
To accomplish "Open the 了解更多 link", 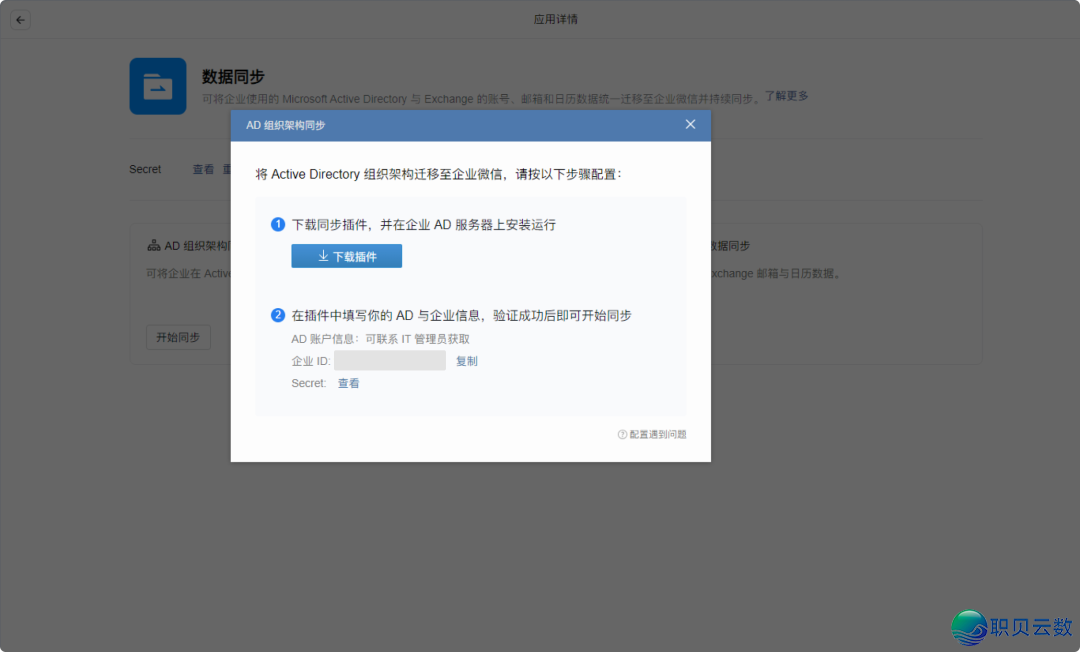I will point(786,98).
